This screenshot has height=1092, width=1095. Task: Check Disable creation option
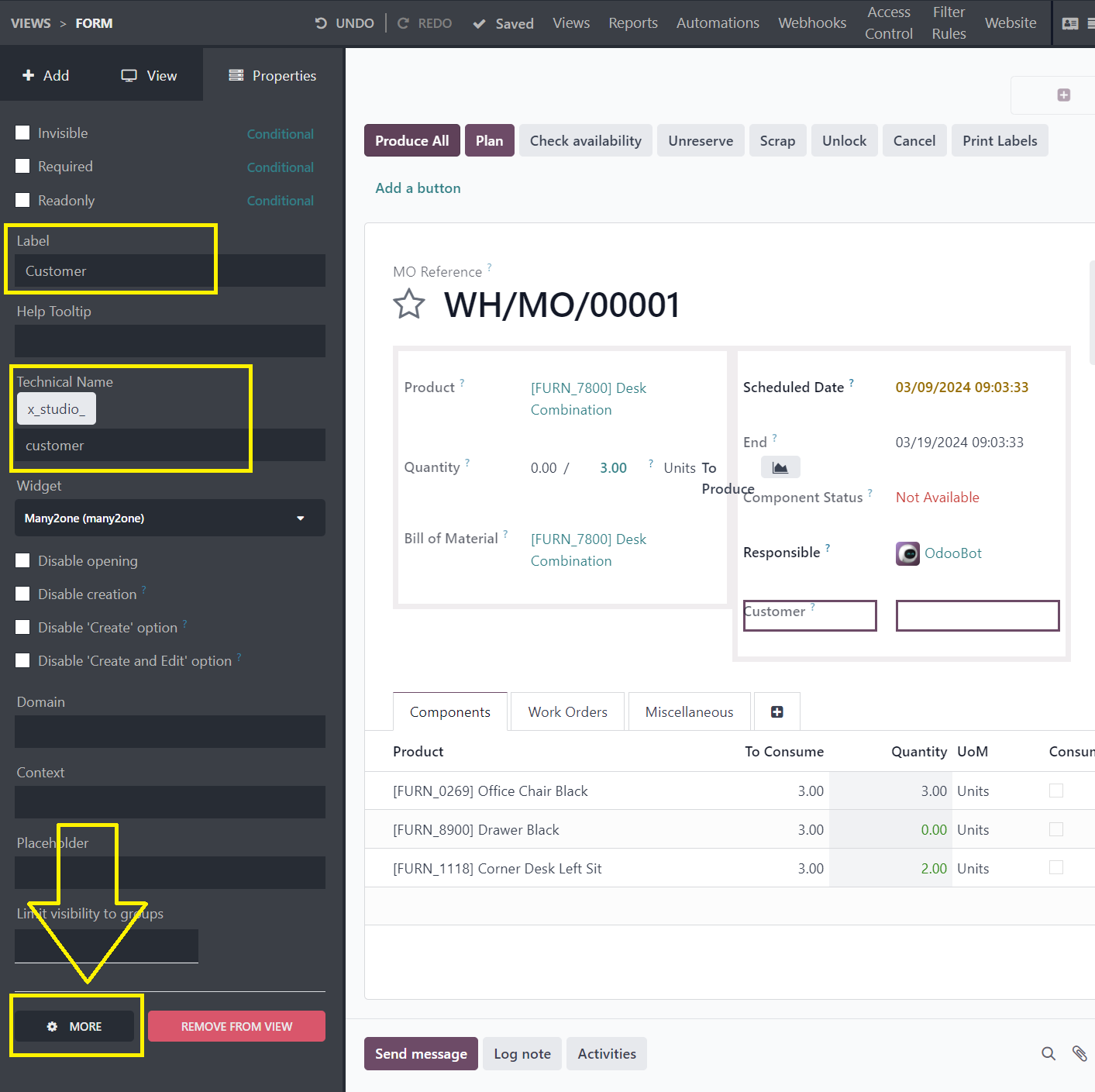(23, 594)
